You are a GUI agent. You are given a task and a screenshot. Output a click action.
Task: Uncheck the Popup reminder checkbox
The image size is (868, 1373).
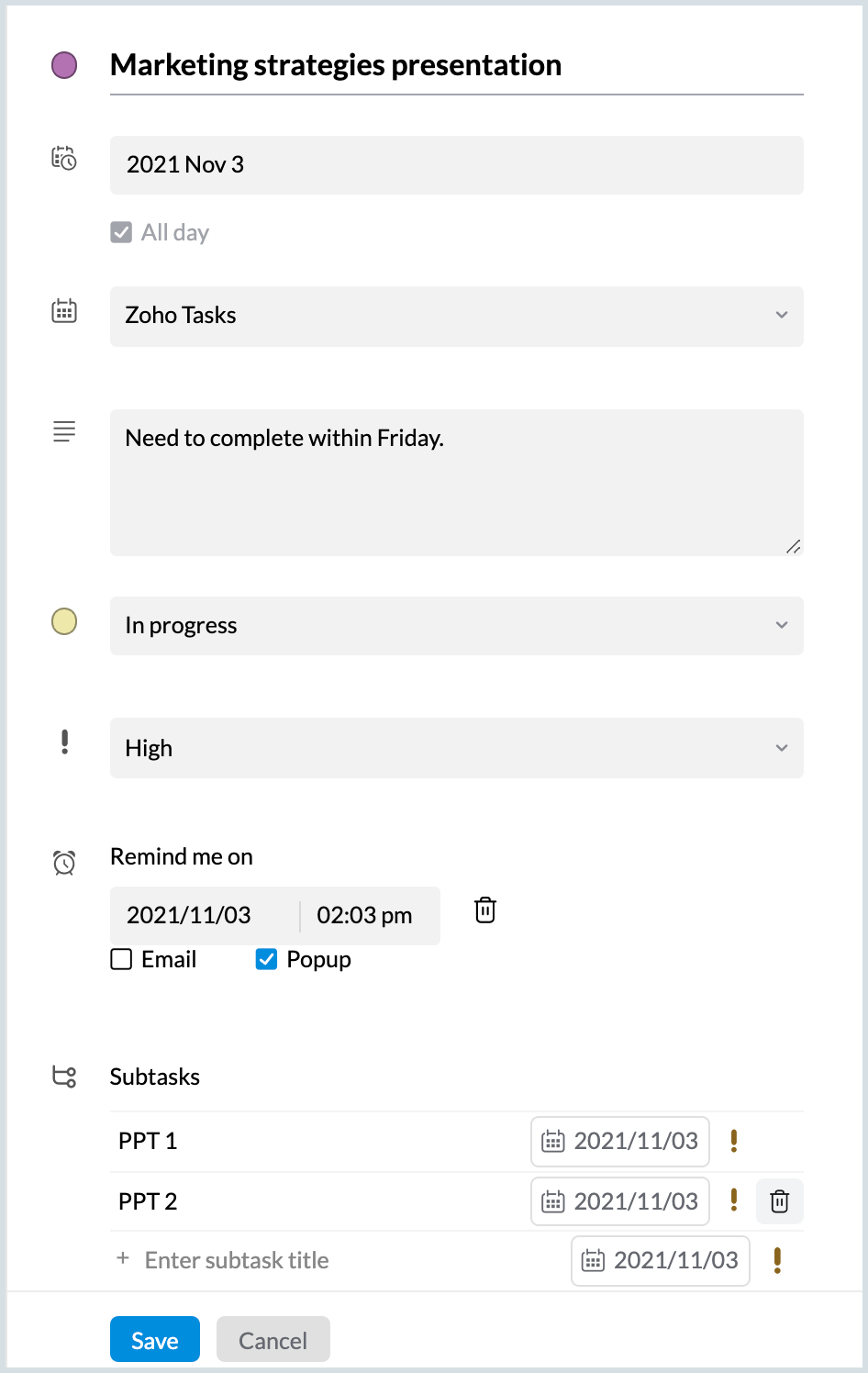(266, 959)
